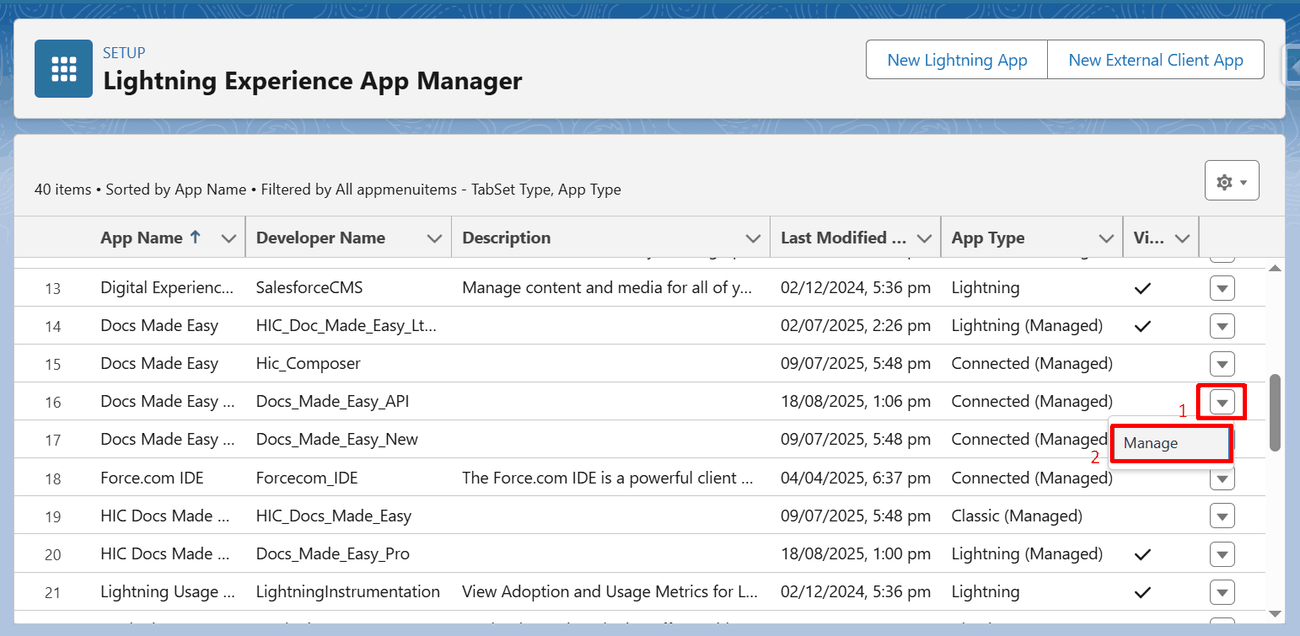Open row actions for Hic_Composer row

[x=1222, y=364]
